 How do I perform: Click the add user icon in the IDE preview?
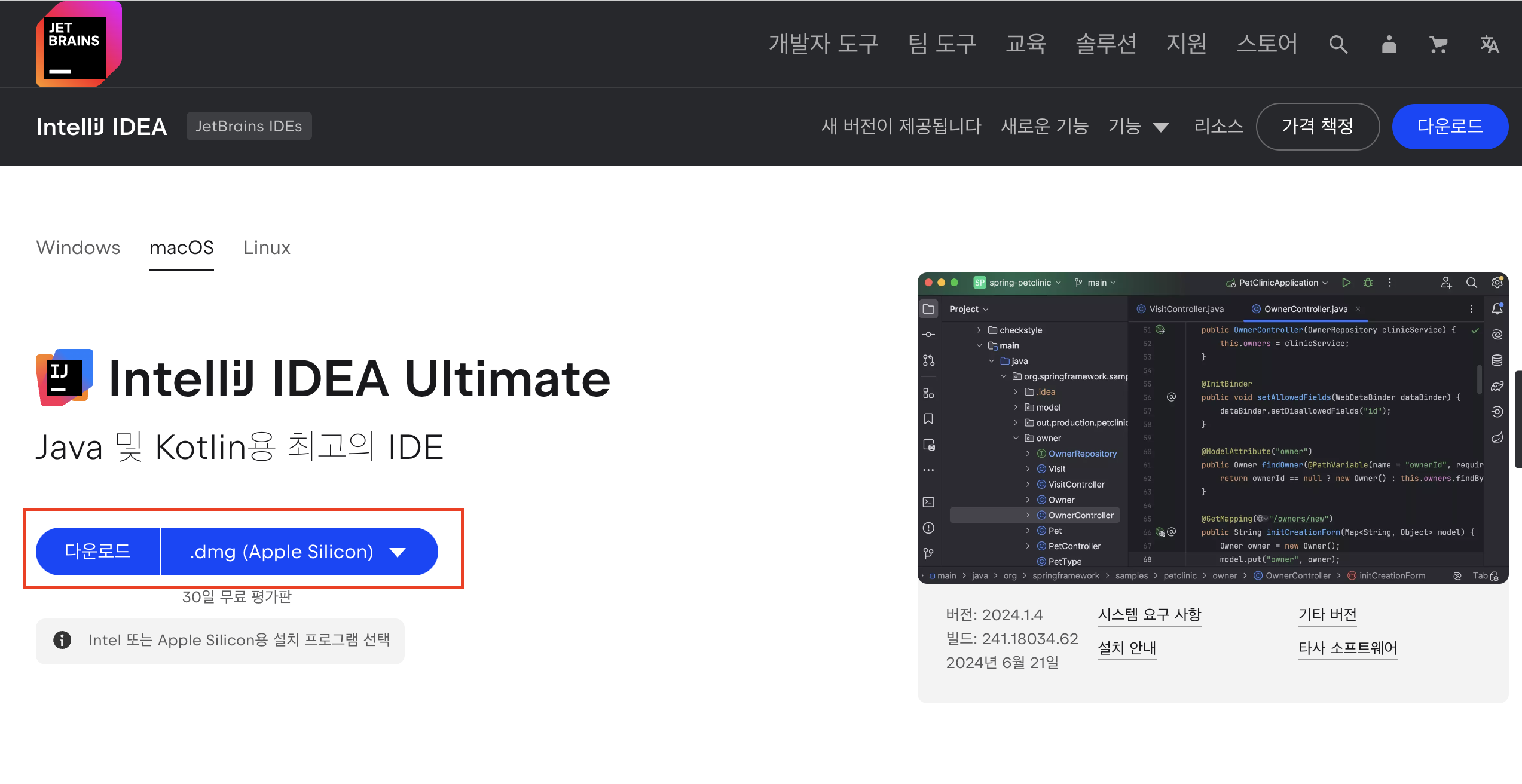coord(1446,283)
